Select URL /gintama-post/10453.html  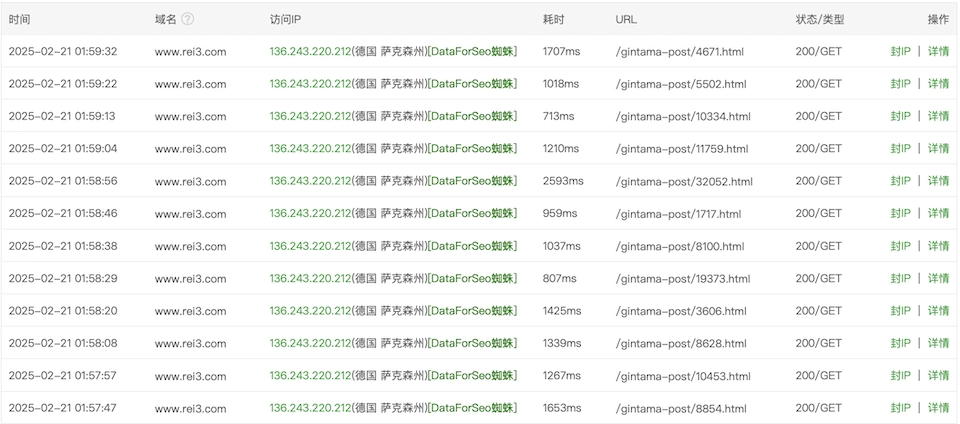tap(683, 376)
